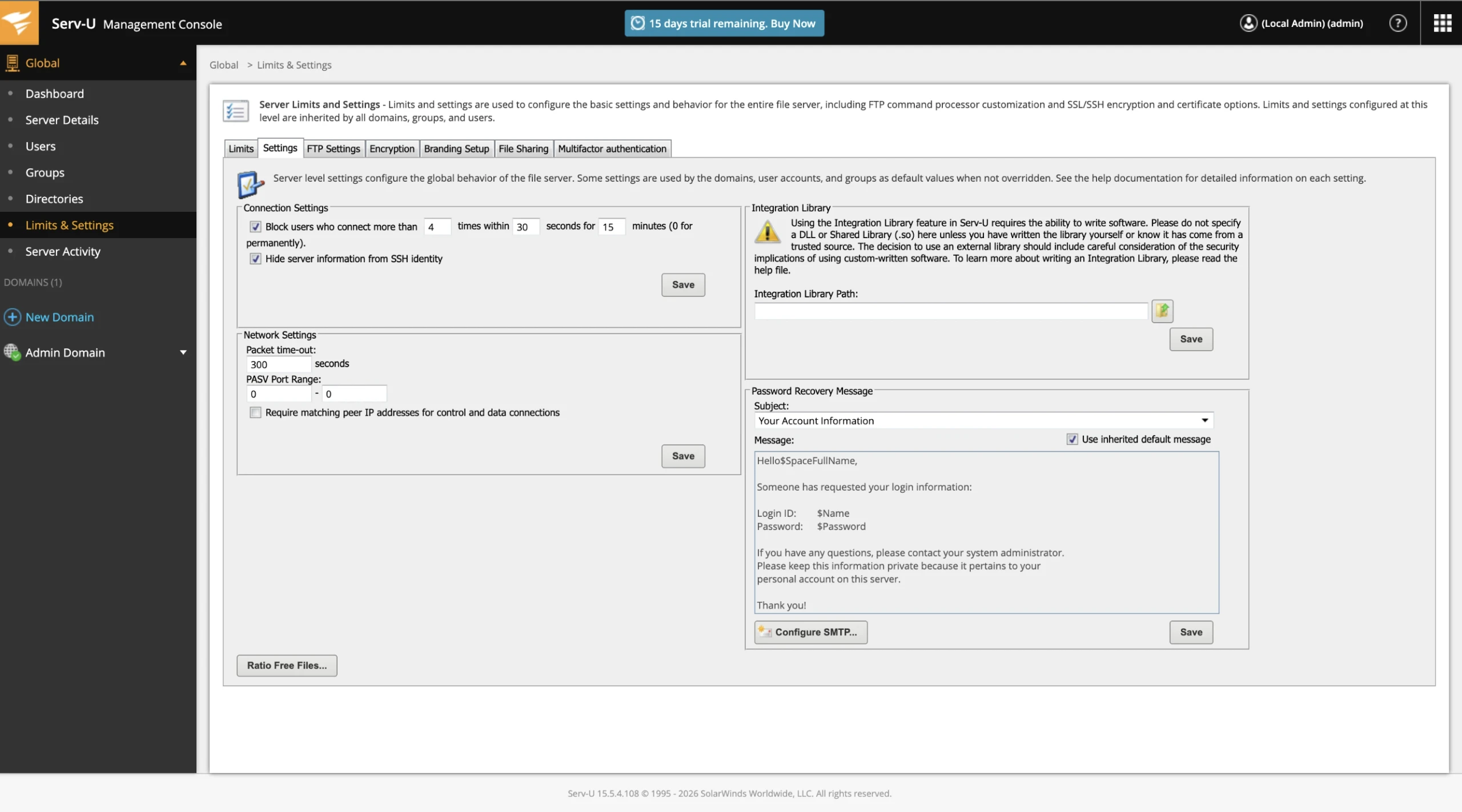Viewport: 1462px width, 812px height.
Task: Go to Dashboard in sidebar
Action: tap(54, 94)
